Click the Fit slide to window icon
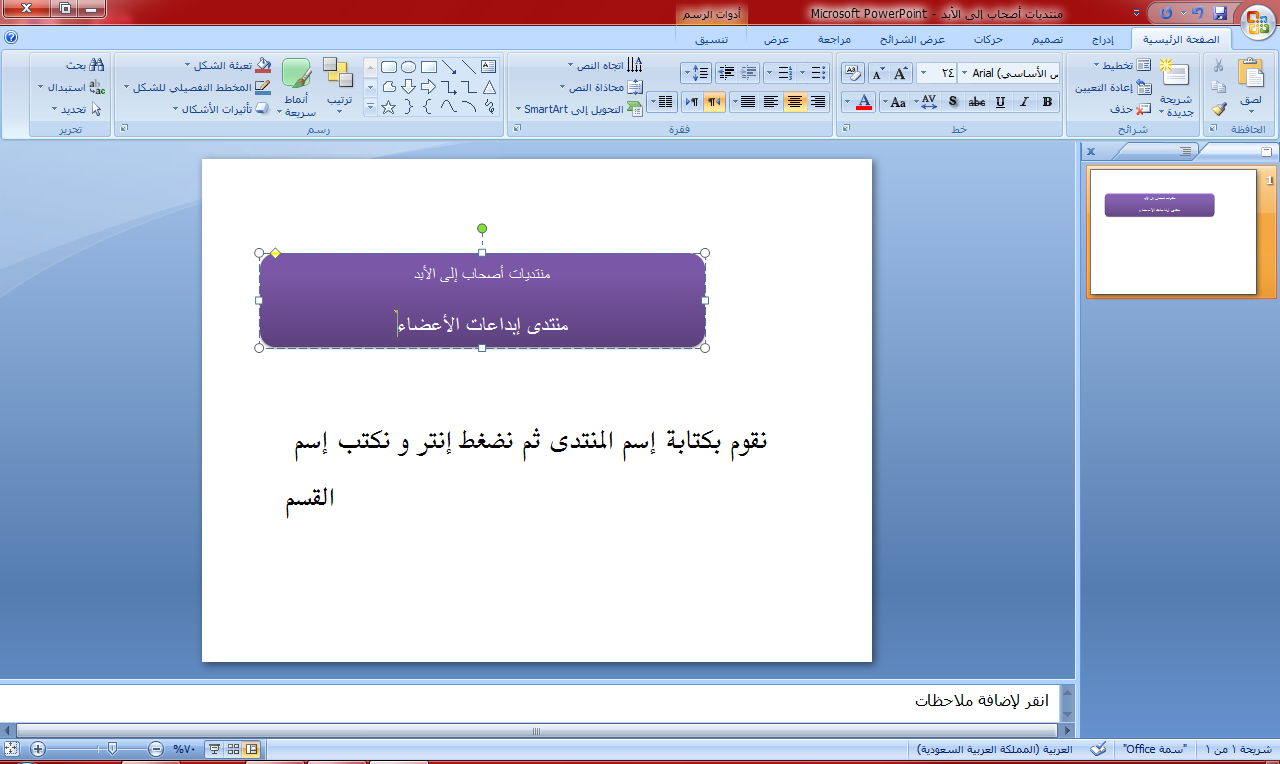Image resolution: width=1280 pixels, height=764 pixels. (11, 748)
